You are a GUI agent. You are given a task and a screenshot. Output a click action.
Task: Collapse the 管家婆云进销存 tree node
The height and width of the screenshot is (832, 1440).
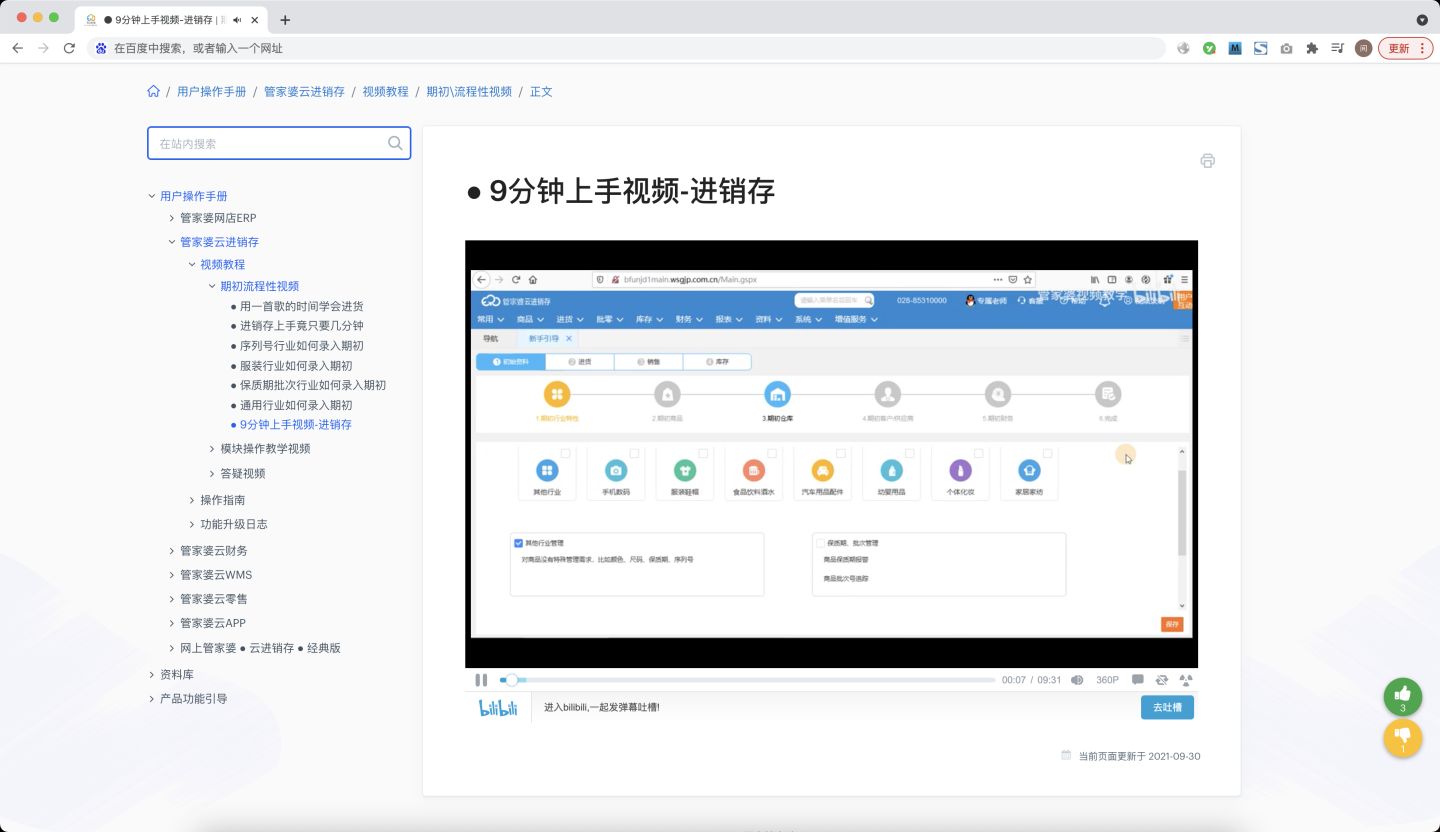(172, 242)
